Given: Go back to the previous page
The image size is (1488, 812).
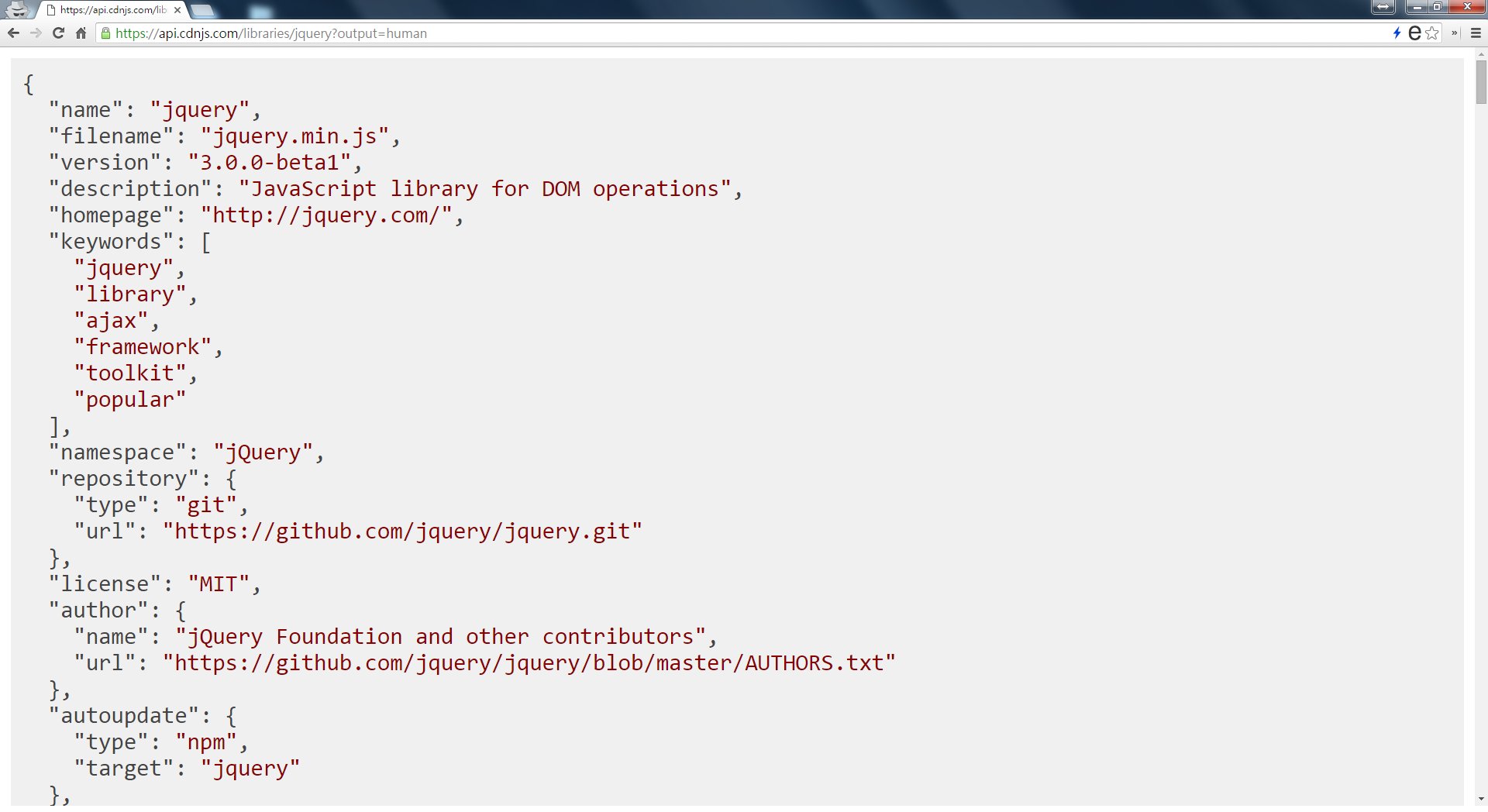Looking at the screenshot, I should click(13, 33).
